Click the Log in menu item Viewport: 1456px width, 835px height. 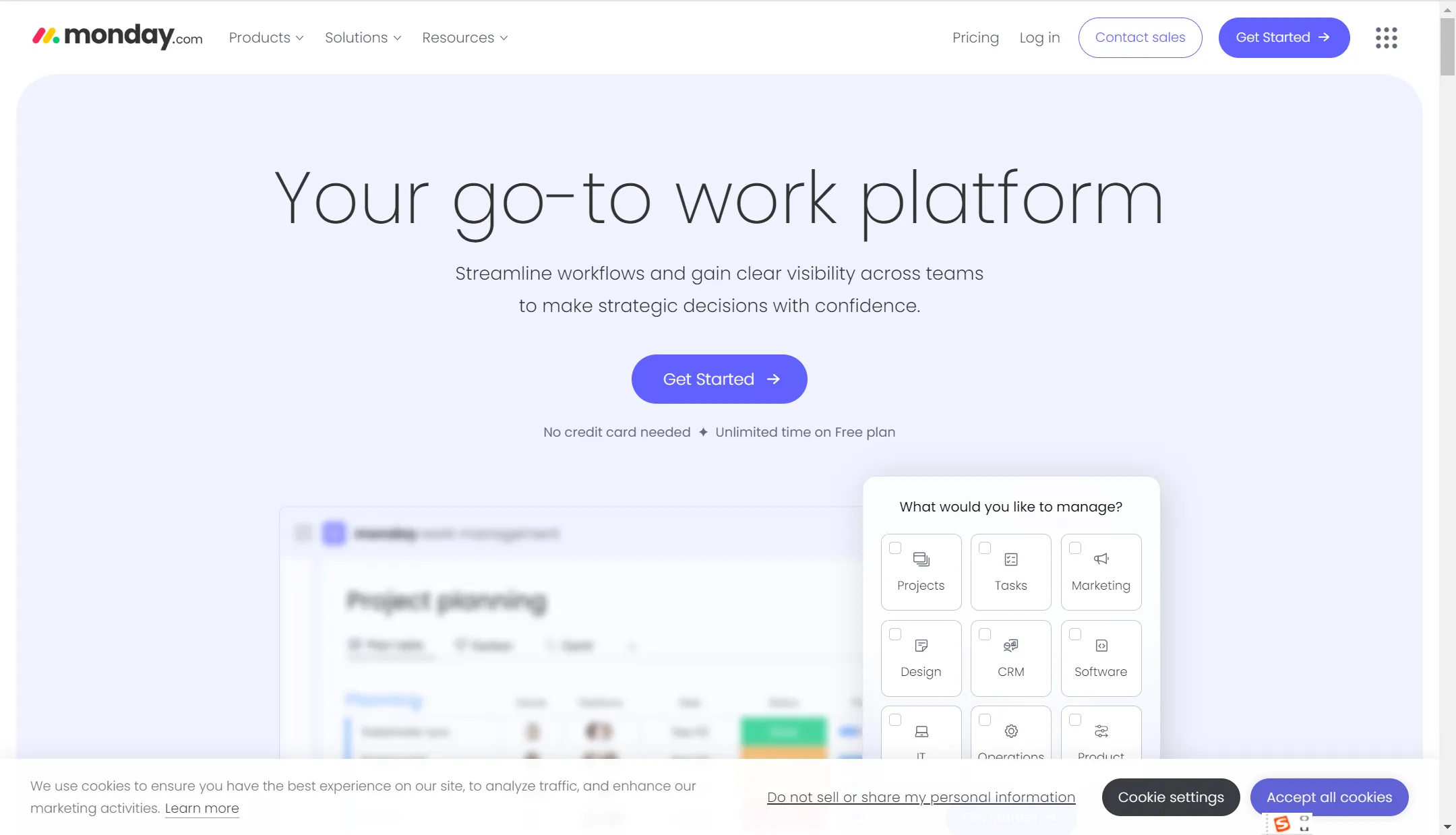(x=1040, y=37)
